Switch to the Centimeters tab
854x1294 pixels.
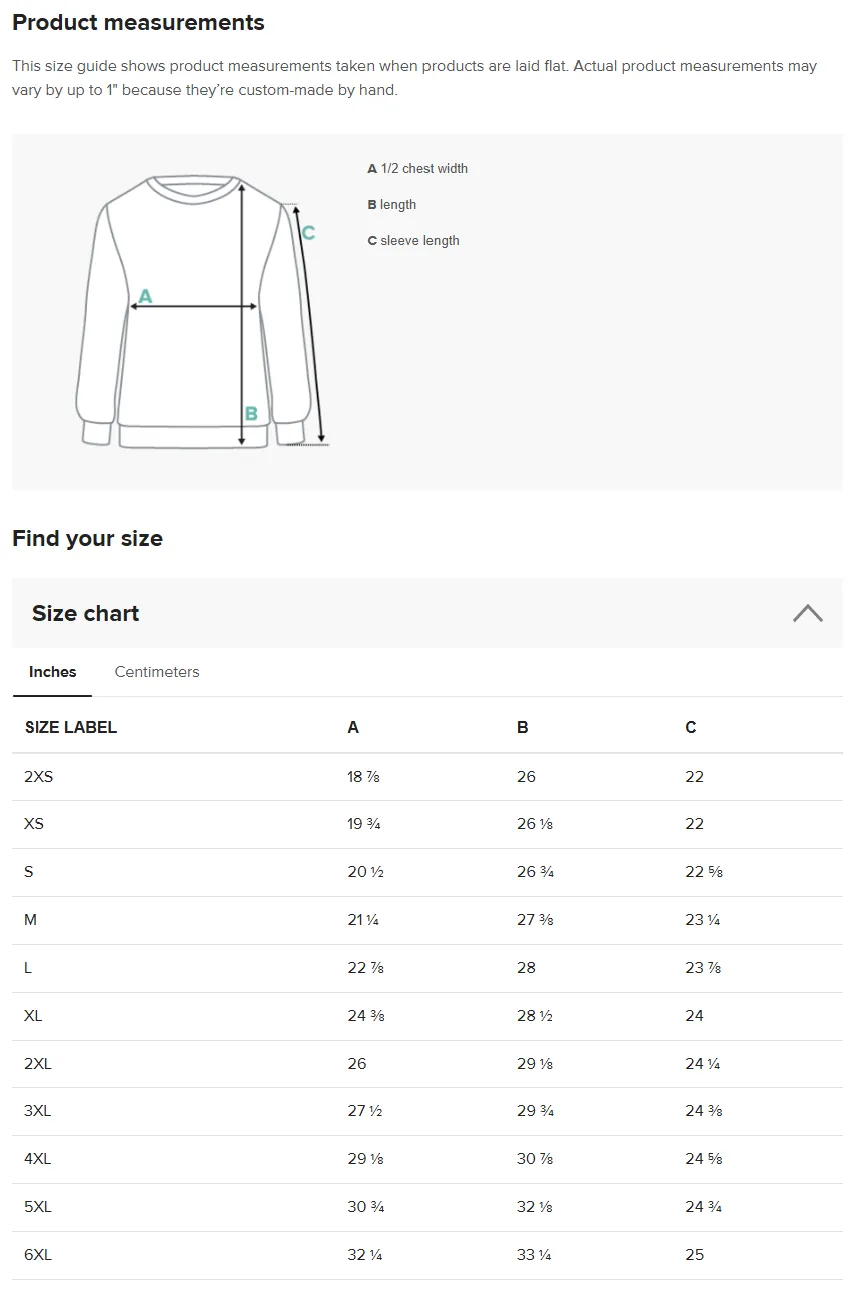(157, 672)
